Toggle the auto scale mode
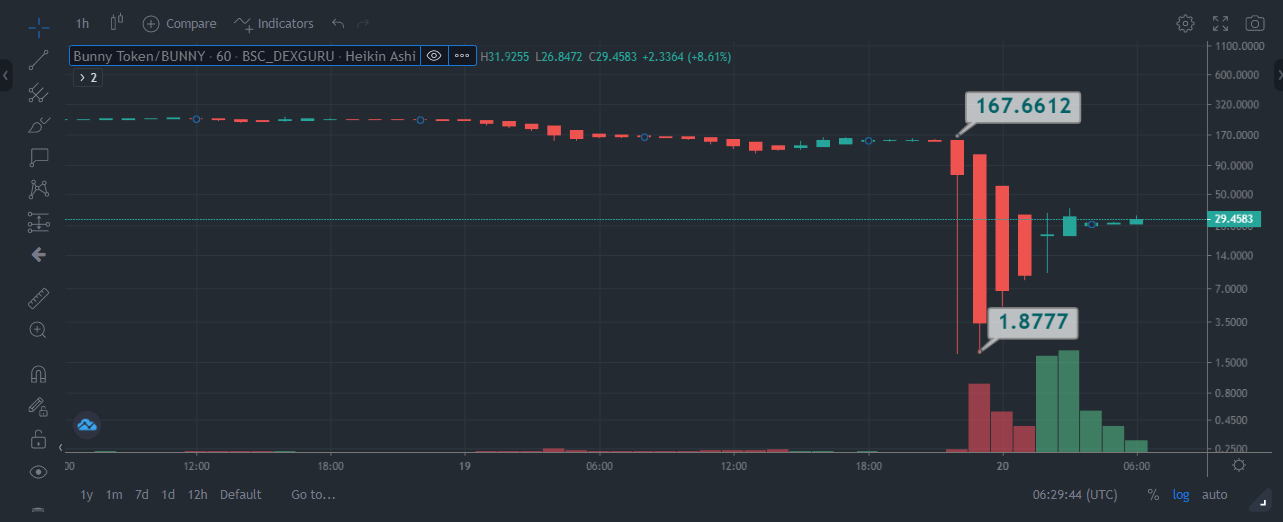This screenshot has width=1283, height=522. click(x=1214, y=494)
